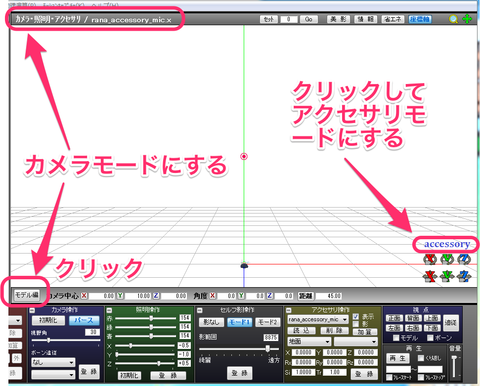Click the green Y move handle icon
The width and height of the screenshot is (480, 386).
pyautogui.click(x=447, y=276)
